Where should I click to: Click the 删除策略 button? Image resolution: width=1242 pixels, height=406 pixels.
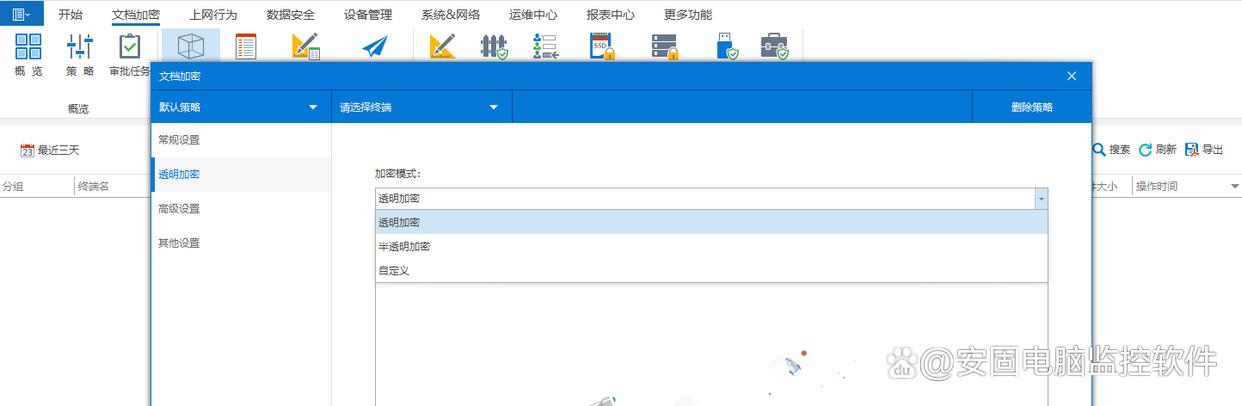(1031, 107)
